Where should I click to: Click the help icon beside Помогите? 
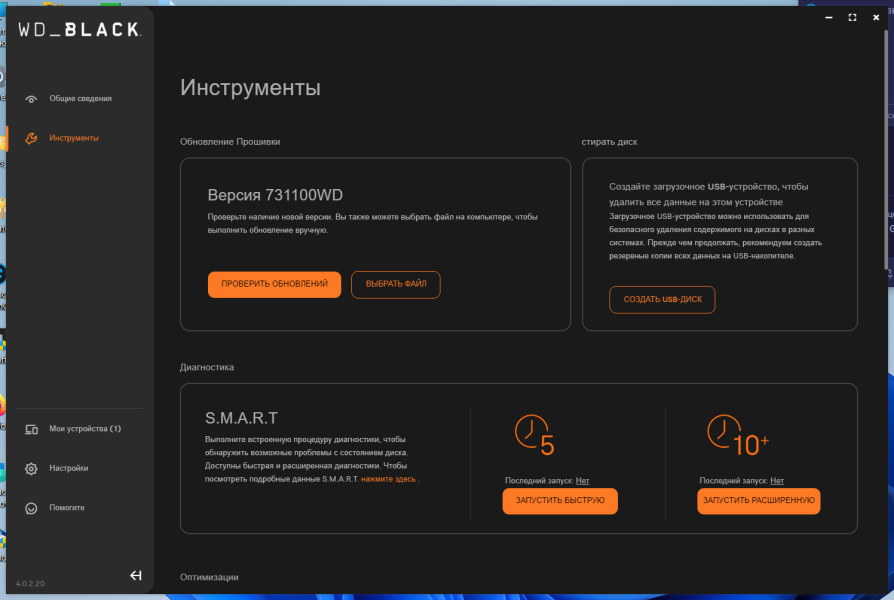[x=31, y=508]
